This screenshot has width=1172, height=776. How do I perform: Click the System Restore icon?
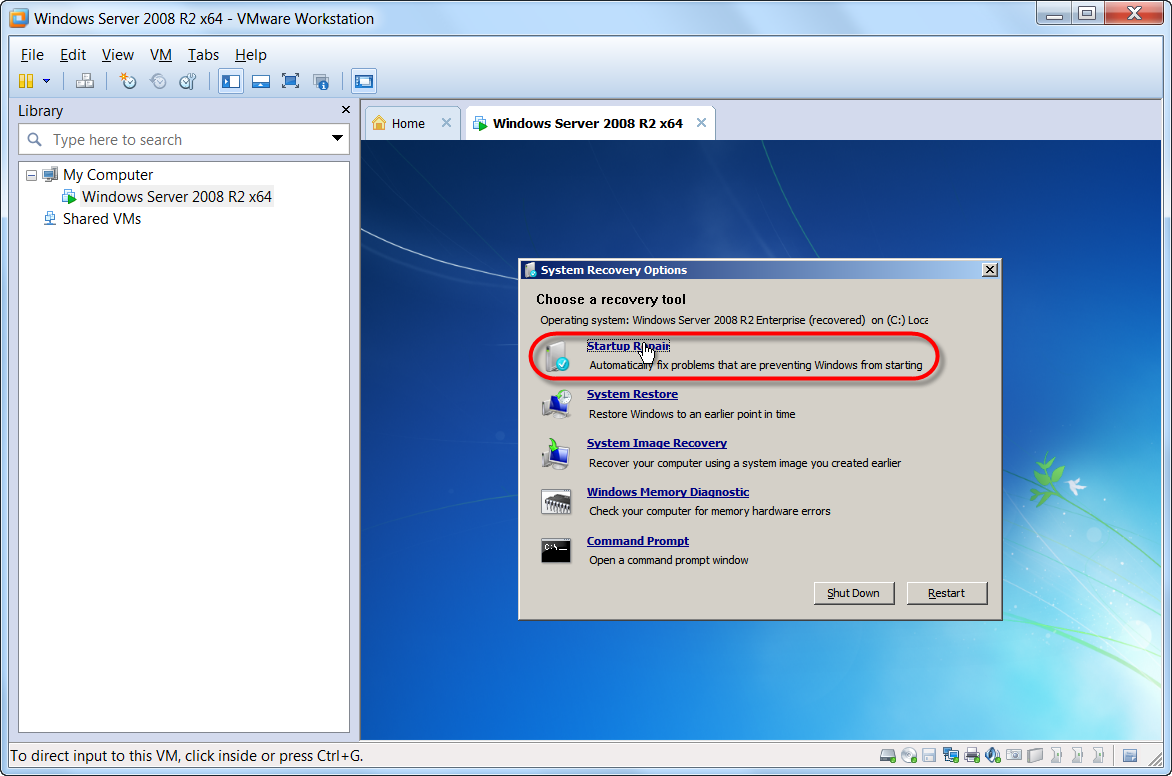pyautogui.click(x=557, y=404)
